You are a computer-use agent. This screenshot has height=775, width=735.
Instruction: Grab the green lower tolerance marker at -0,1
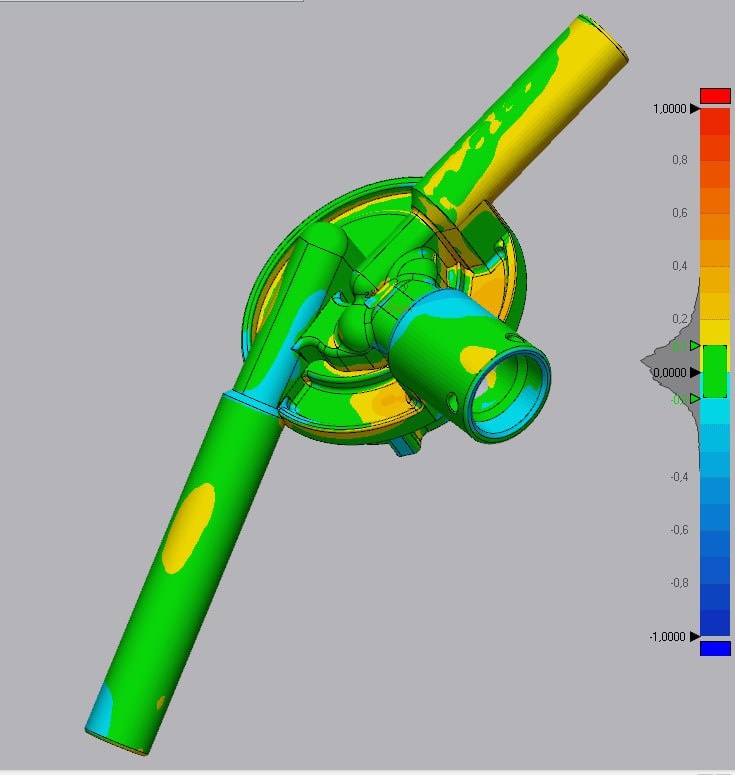[x=695, y=398]
